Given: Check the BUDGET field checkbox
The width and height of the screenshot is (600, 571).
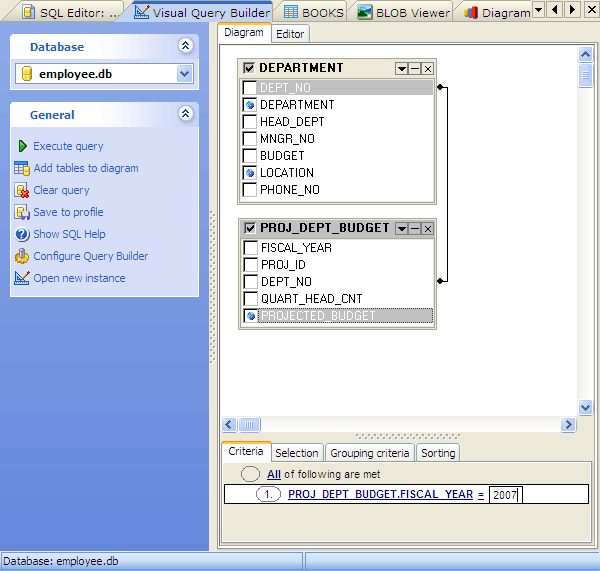Looking at the screenshot, I should 249,156.
